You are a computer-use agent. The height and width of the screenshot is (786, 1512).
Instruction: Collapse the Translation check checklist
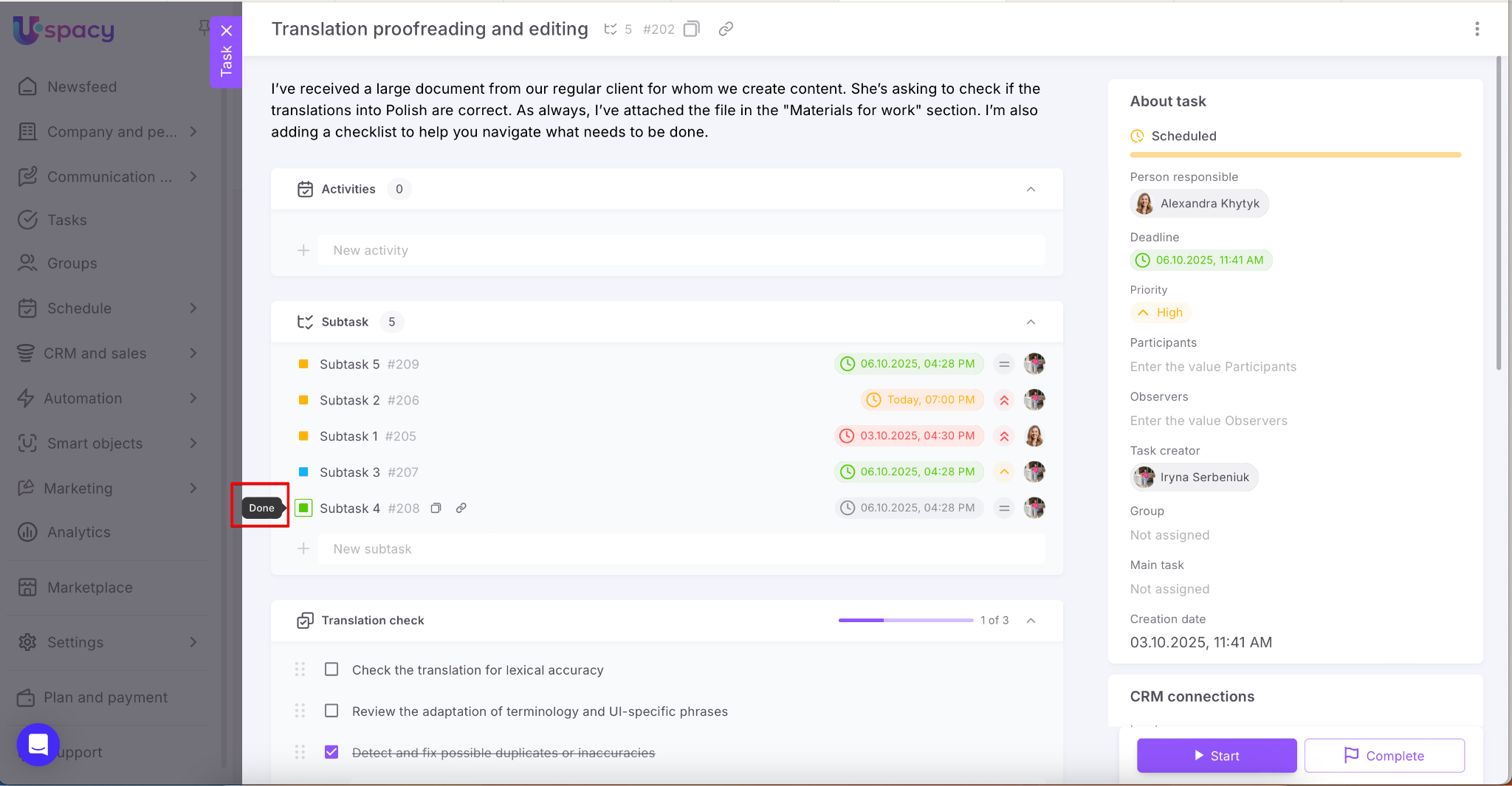(x=1031, y=620)
